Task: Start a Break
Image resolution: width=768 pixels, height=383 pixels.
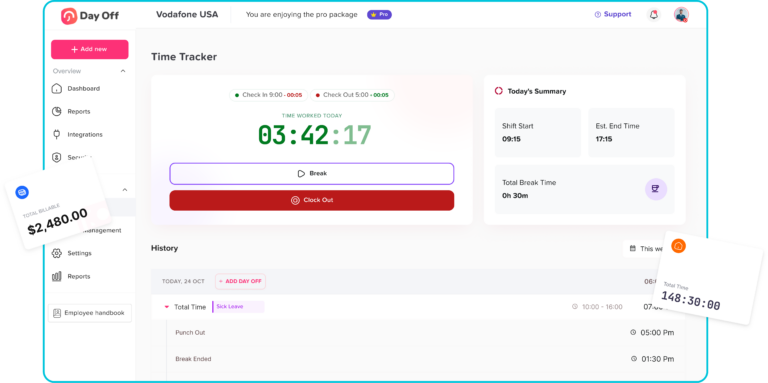Action: (312, 174)
